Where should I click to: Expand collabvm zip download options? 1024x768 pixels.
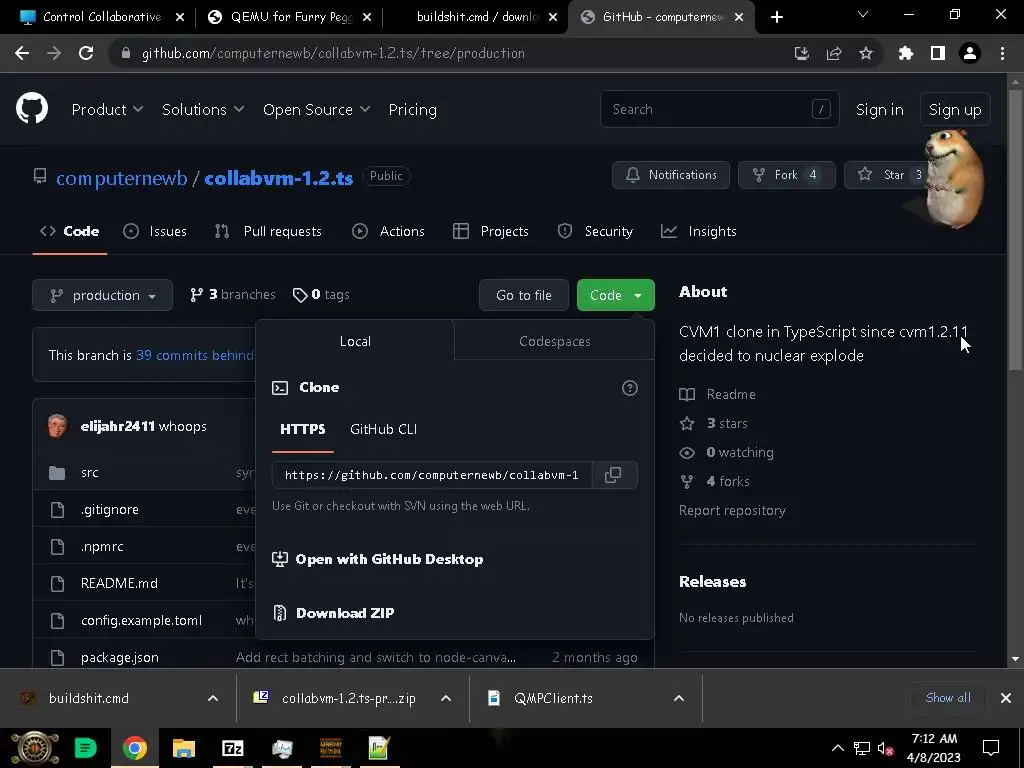pyautogui.click(x=445, y=698)
